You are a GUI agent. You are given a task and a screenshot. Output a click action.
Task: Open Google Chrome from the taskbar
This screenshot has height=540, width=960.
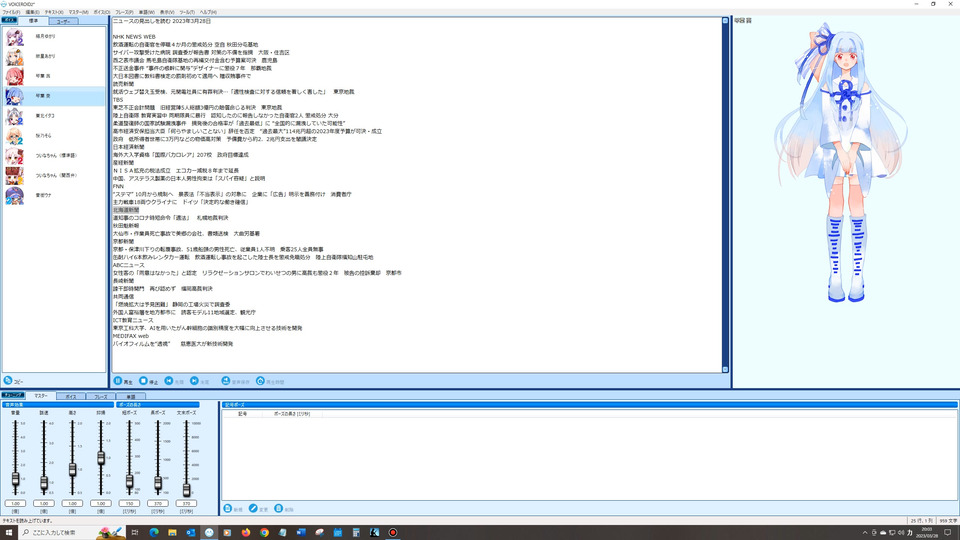(264, 532)
